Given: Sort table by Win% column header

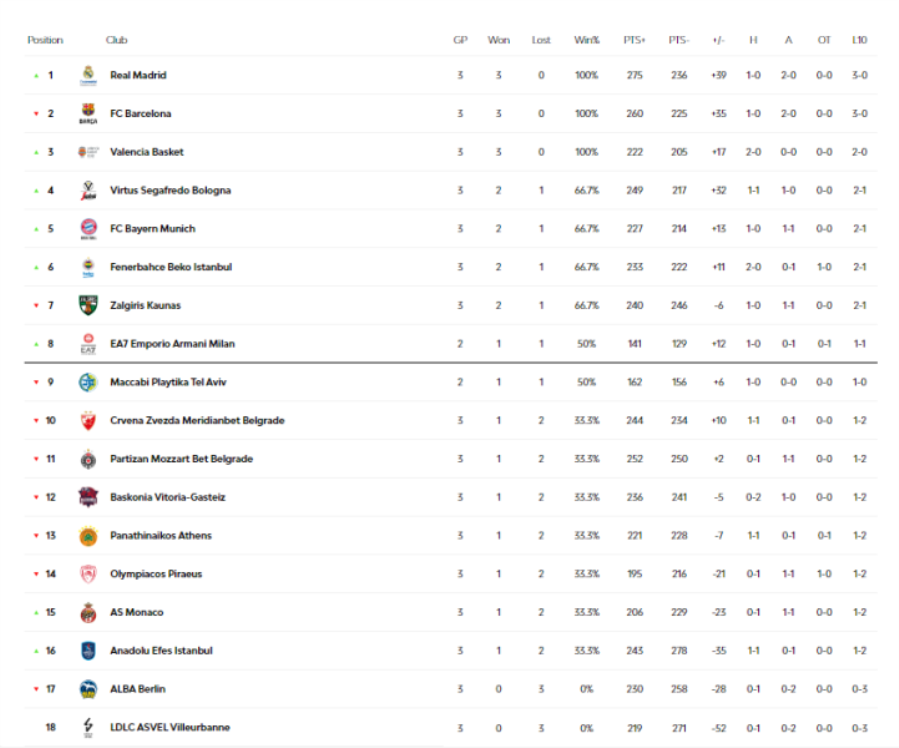Looking at the screenshot, I should point(587,40).
